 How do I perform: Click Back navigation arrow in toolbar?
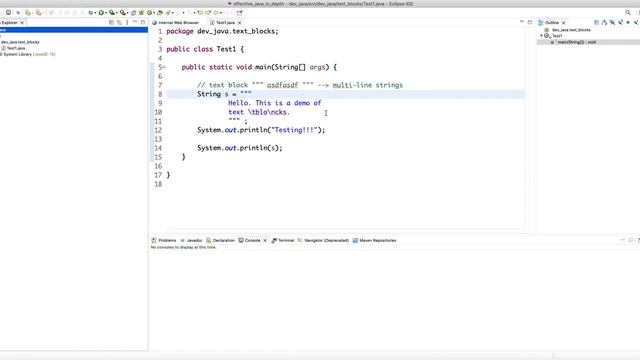tap(216, 13)
